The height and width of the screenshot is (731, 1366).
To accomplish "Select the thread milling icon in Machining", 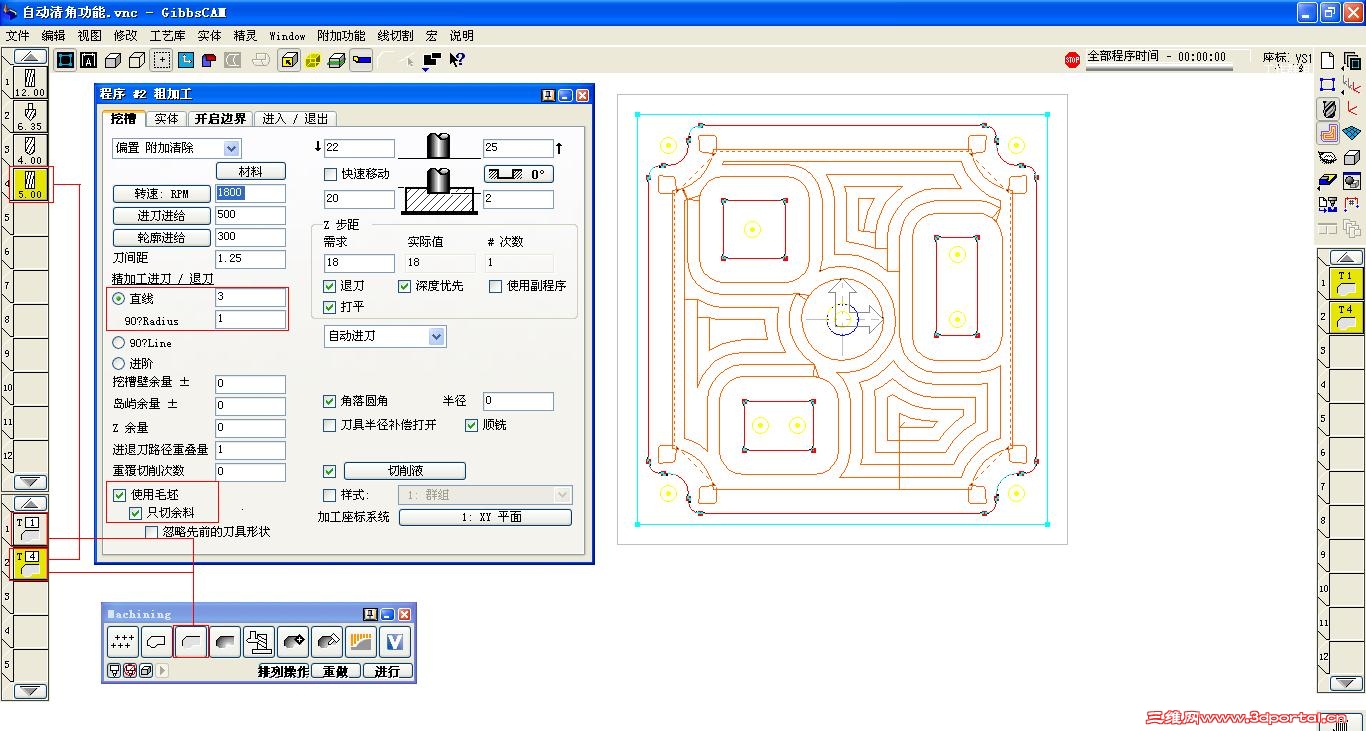I will pos(259,642).
